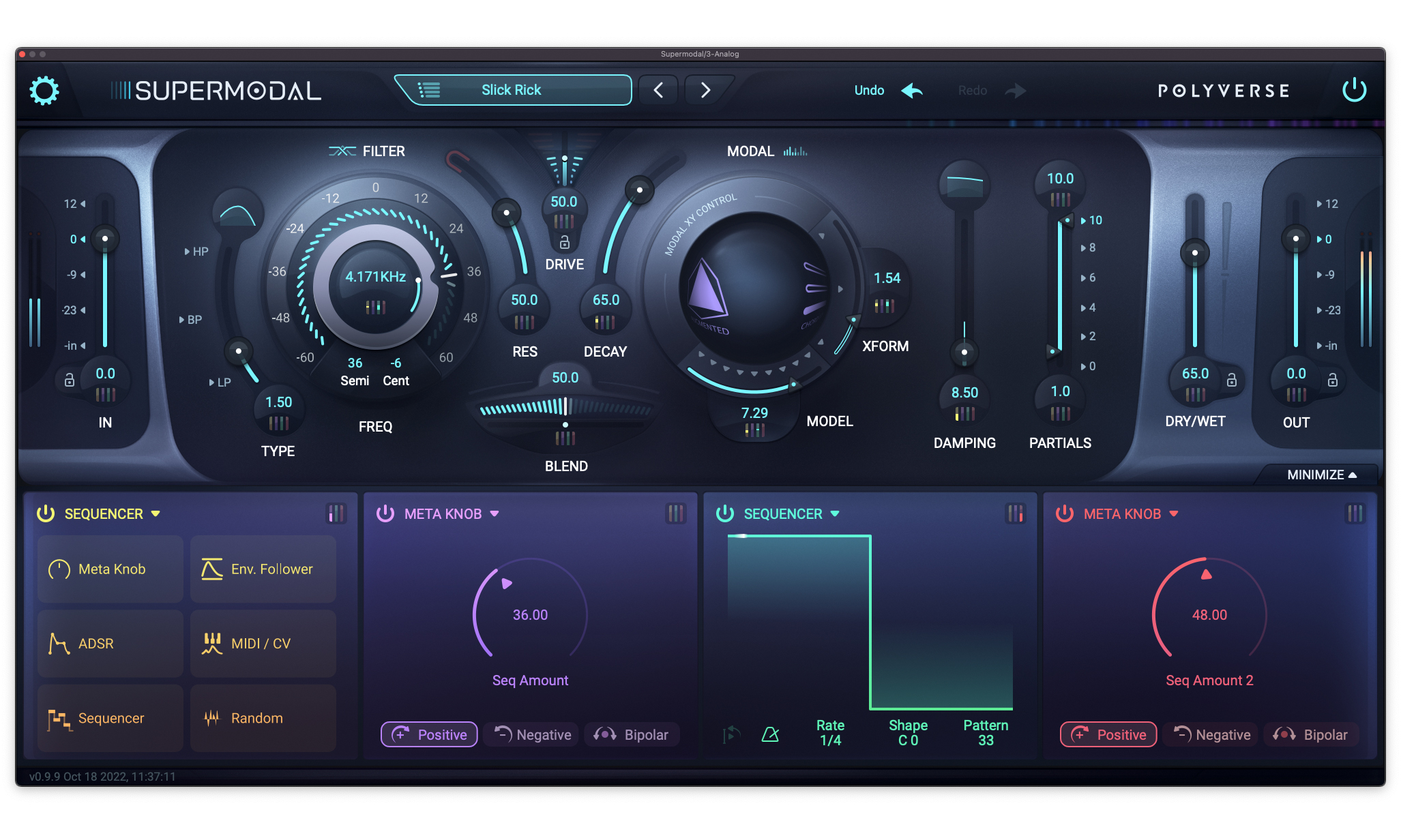1401x840 pixels.
Task: Toggle the OUT gain lock icon
Action: pyautogui.click(x=1333, y=380)
